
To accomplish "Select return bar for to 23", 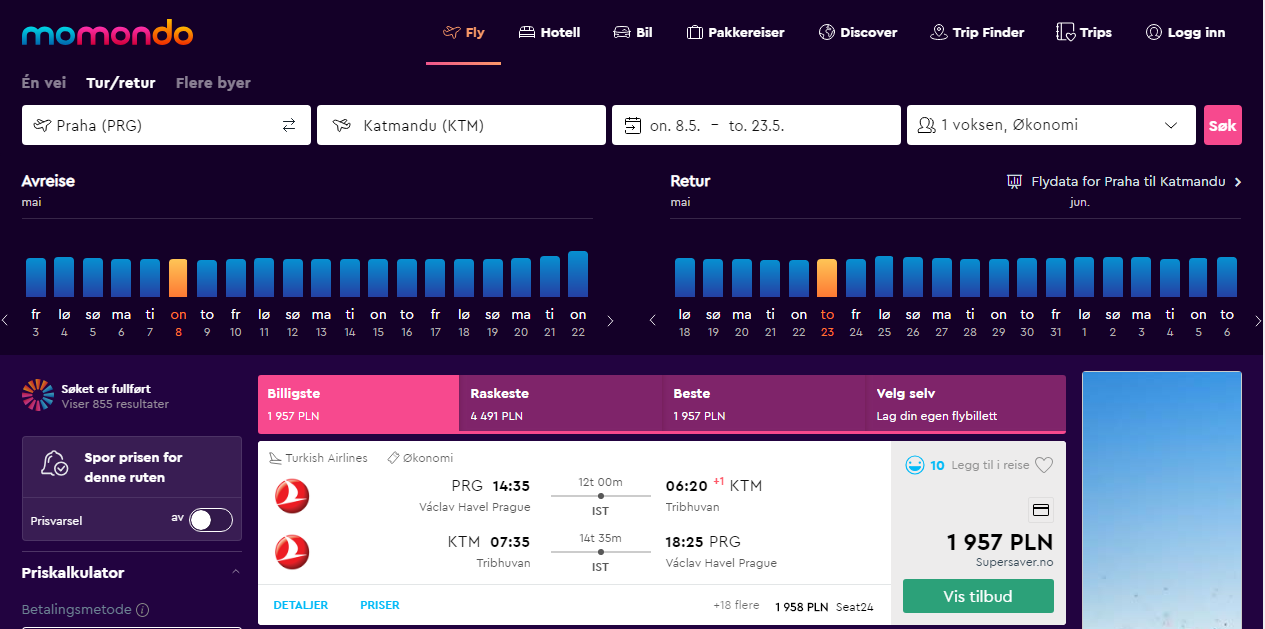I will pos(827,278).
